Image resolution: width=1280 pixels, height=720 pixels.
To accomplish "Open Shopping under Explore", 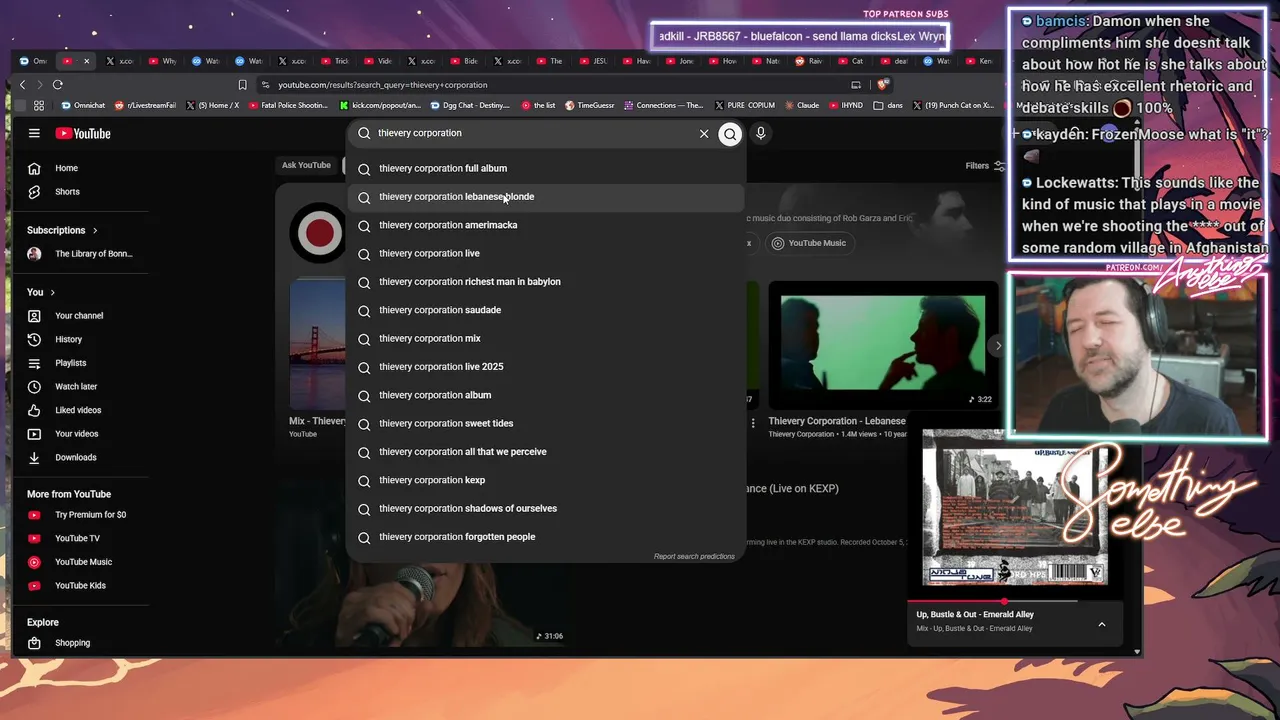I will [72, 643].
